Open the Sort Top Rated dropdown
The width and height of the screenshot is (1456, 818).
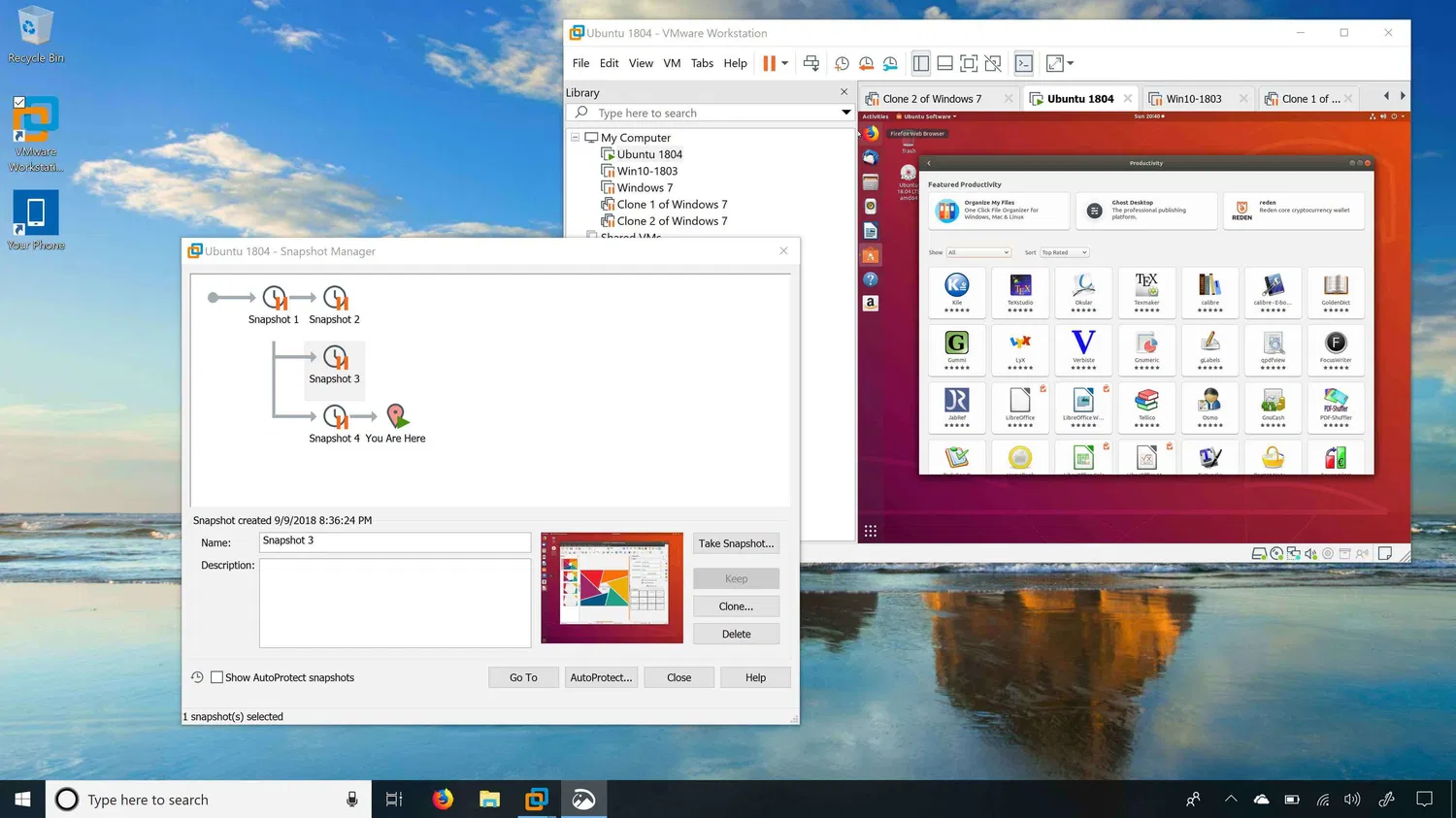pos(1064,252)
